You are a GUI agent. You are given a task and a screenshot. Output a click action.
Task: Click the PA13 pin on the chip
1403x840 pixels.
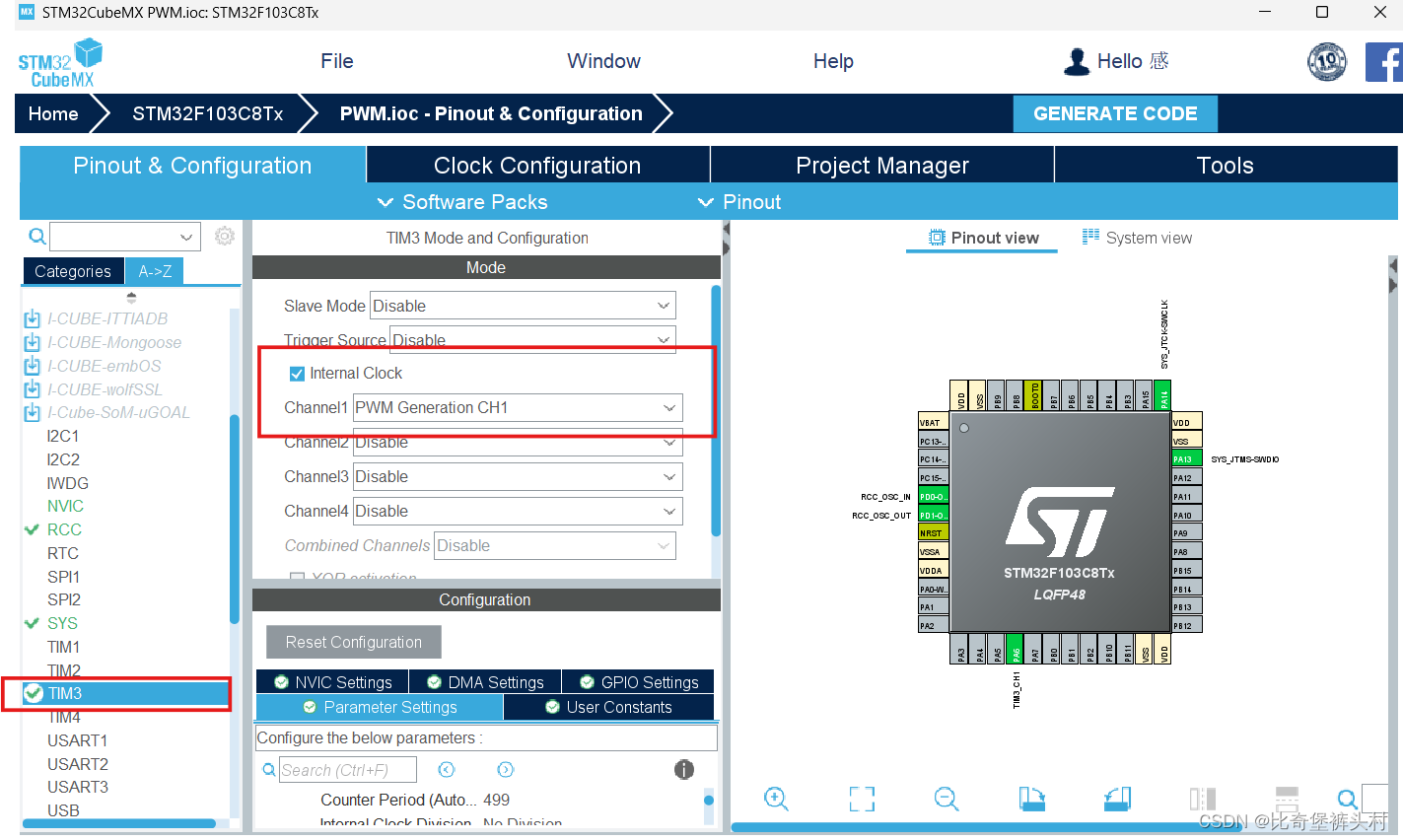coord(1186,459)
